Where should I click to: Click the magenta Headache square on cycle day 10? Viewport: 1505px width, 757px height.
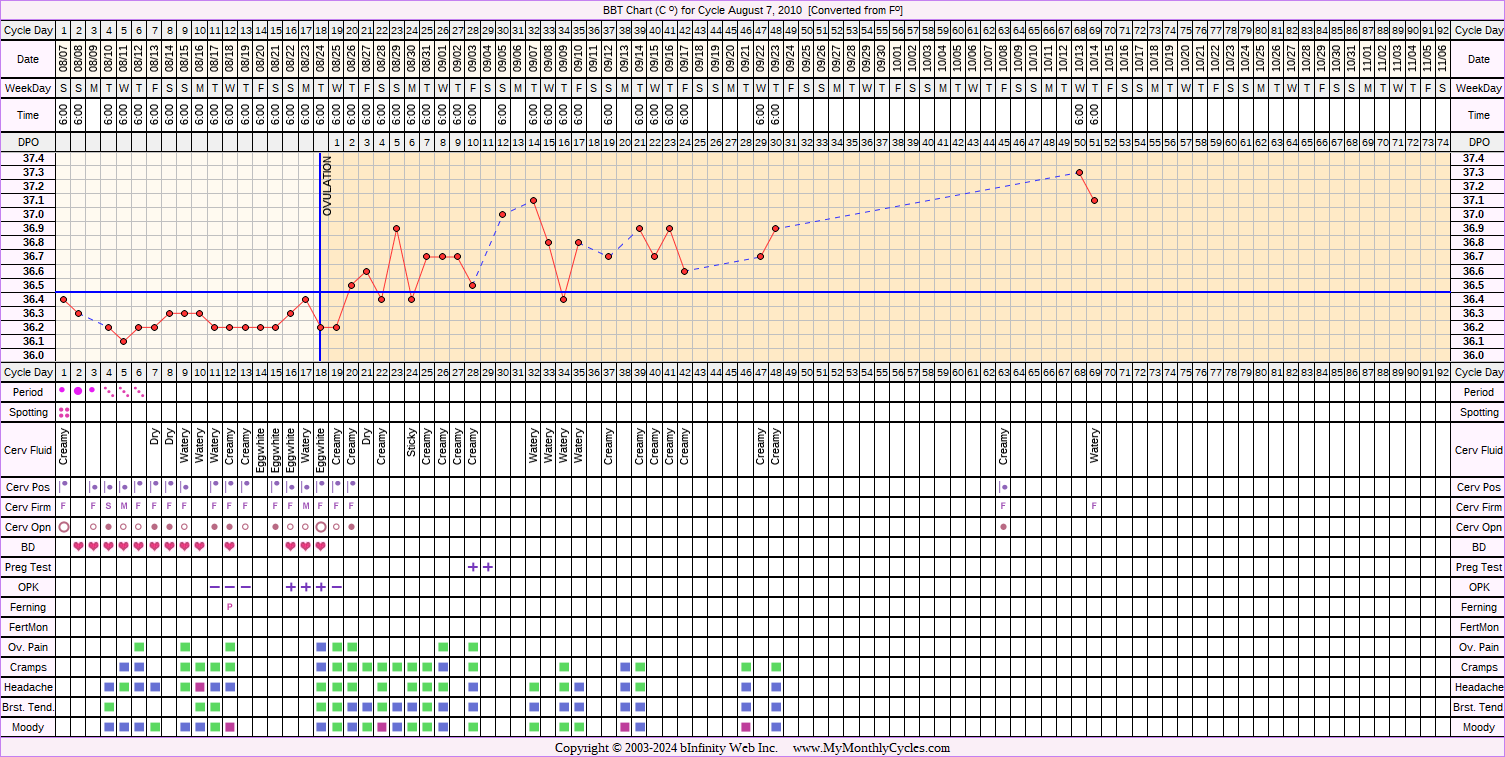coord(200,687)
